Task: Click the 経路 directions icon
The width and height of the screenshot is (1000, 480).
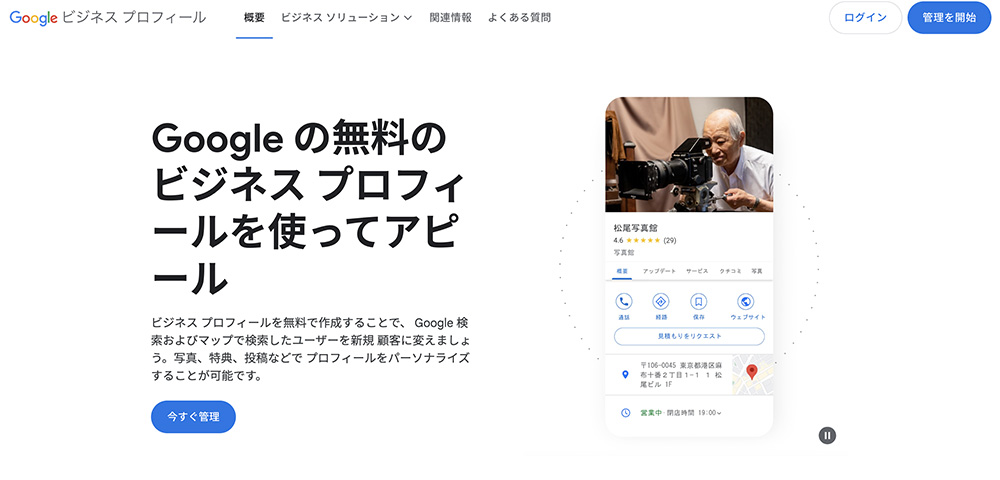Action: (661, 302)
